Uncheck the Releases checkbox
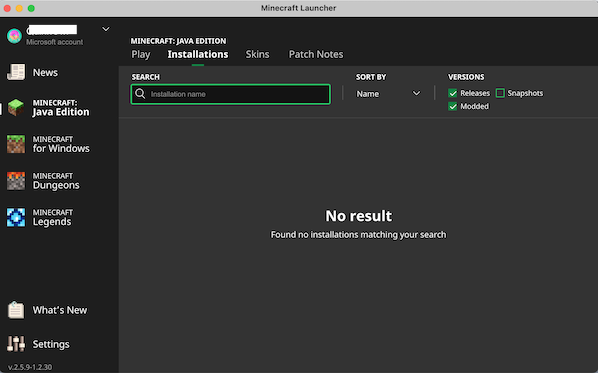Image resolution: width=598 pixels, height=373 pixels. (453, 93)
